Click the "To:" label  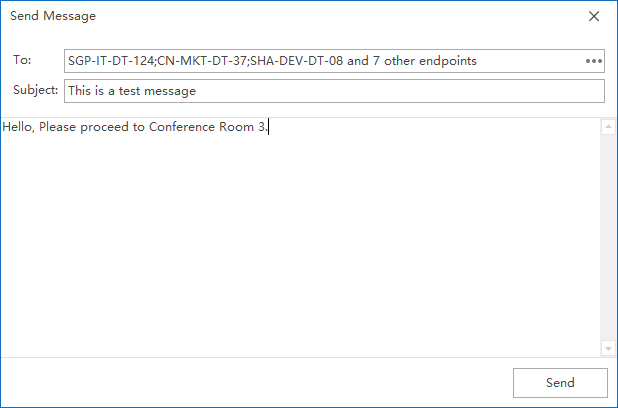tap(22, 61)
